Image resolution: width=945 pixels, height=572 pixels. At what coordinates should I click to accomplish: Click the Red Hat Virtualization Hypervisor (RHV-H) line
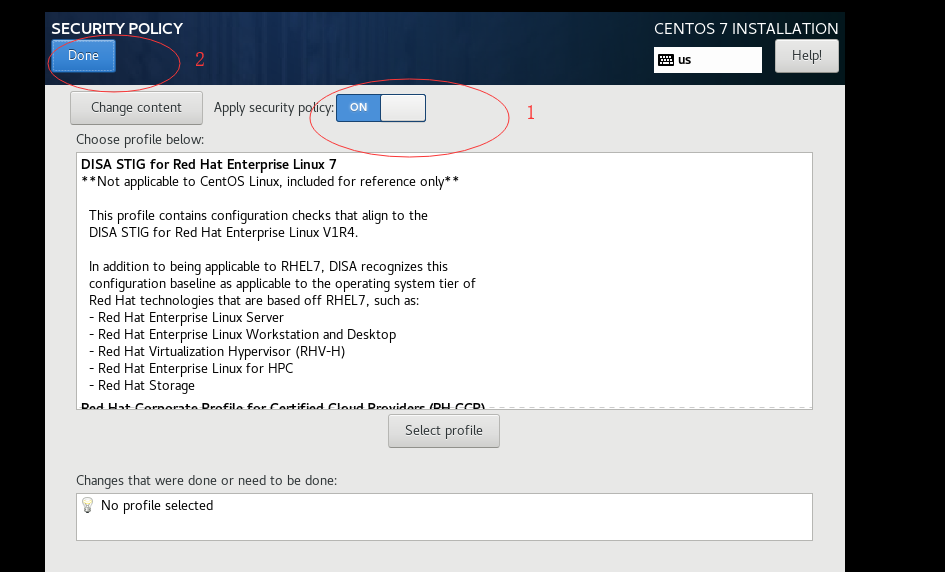point(217,351)
